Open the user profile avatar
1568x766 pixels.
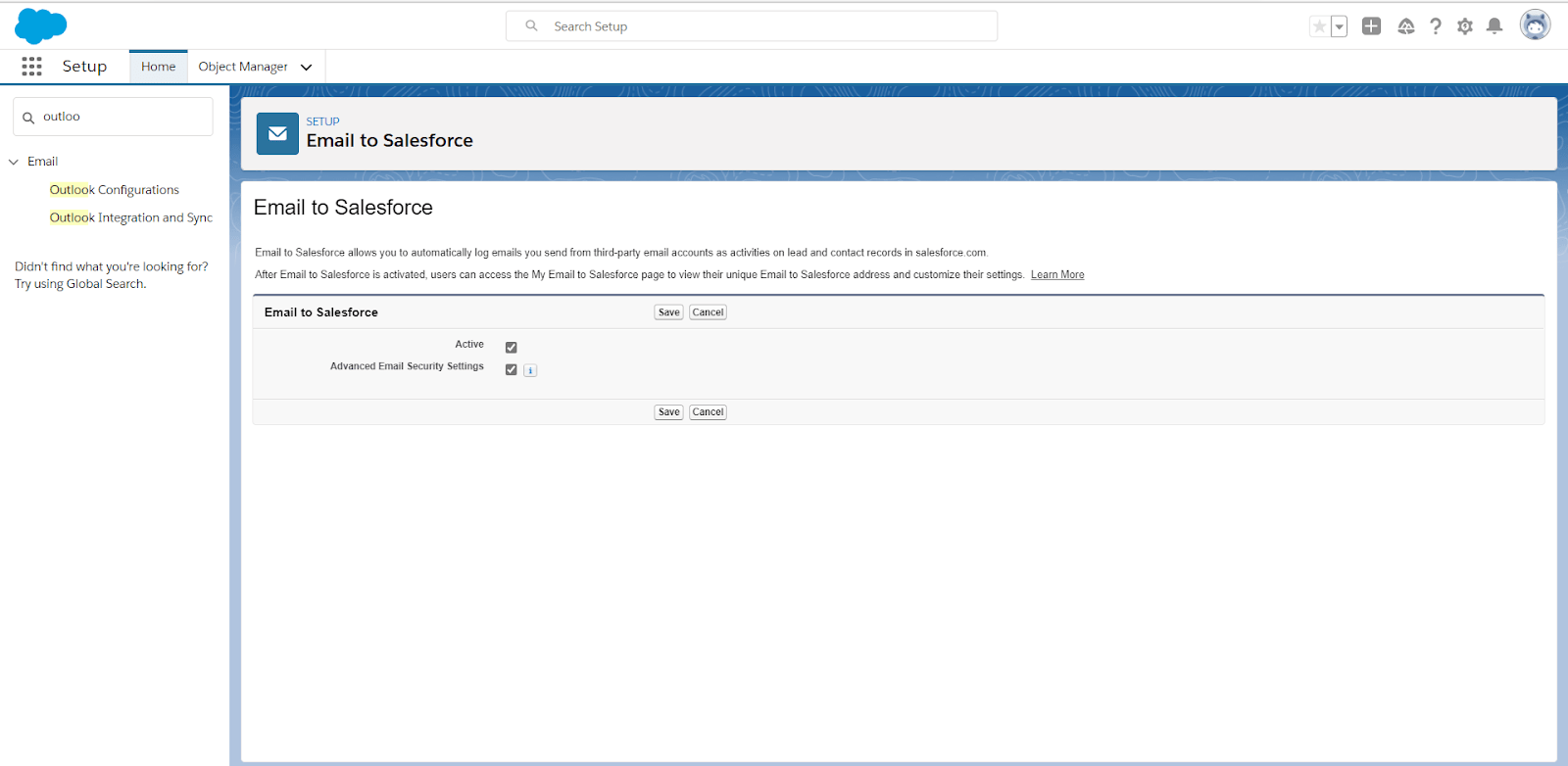[1534, 25]
